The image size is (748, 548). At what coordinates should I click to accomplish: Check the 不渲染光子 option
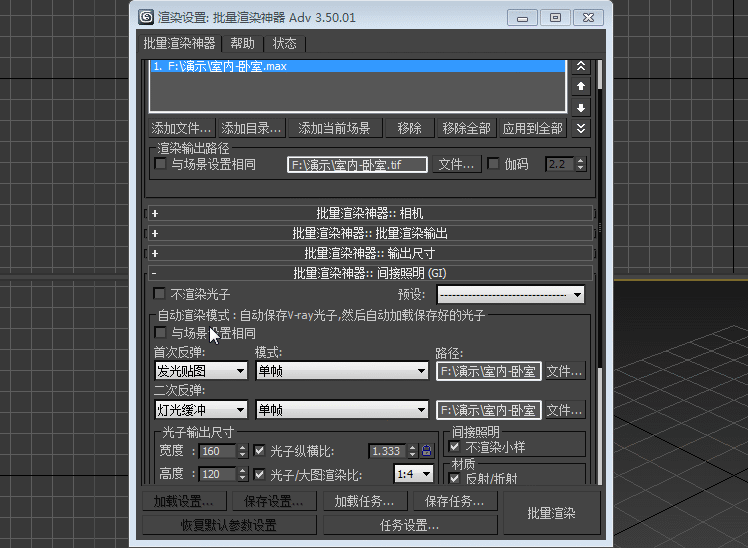coord(159,293)
